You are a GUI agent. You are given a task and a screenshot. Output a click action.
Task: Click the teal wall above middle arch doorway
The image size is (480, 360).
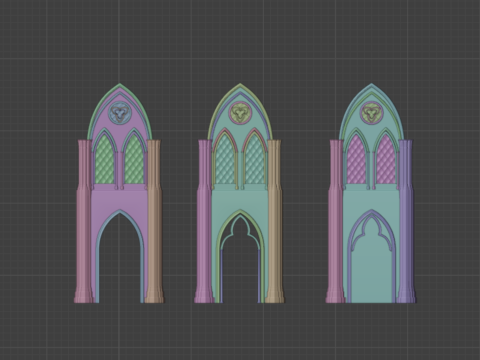click(240, 200)
